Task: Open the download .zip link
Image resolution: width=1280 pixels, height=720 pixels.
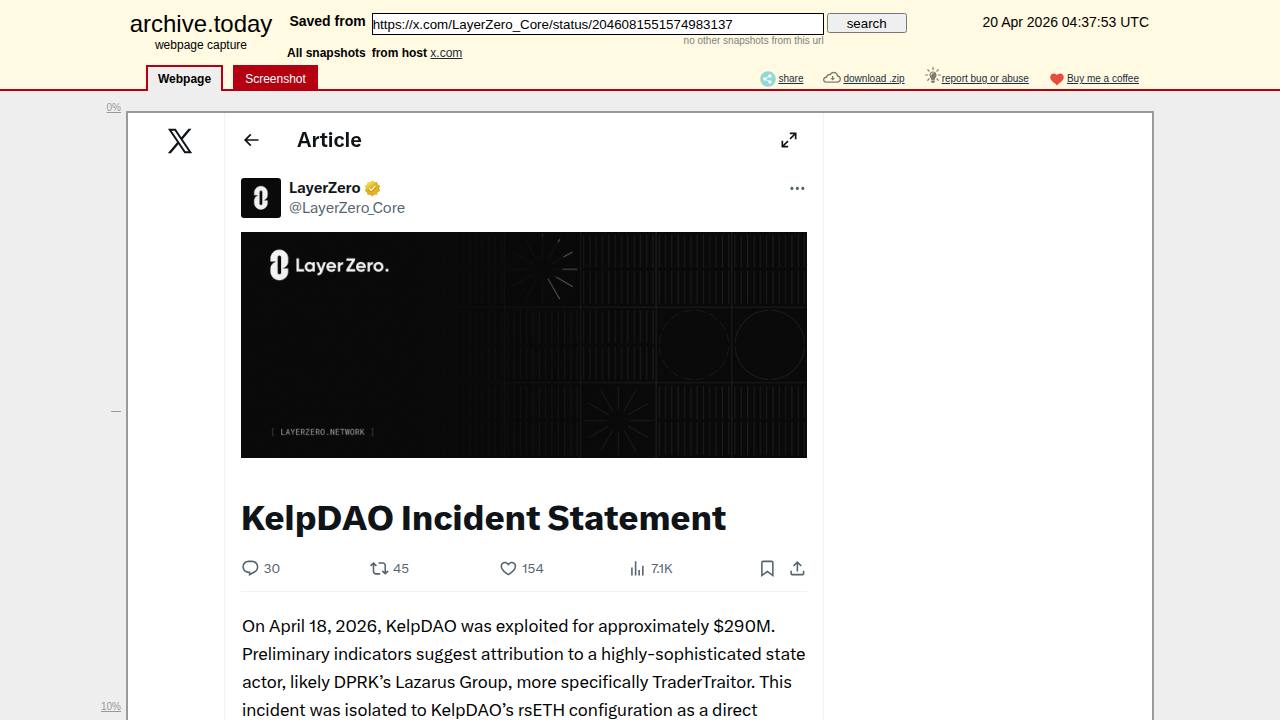Action: point(874,79)
